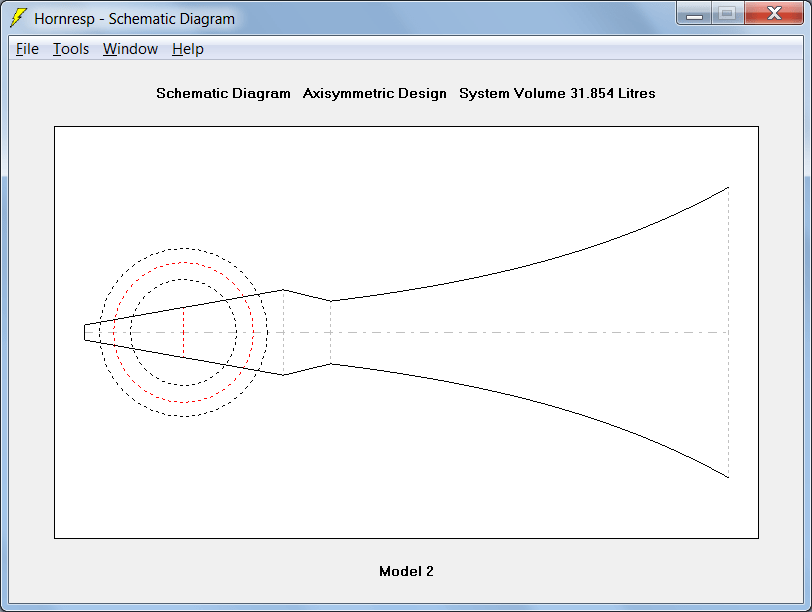Screen dimensions: 812x612
Task: Click the 'Model 2' caption
Action: coord(406,571)
